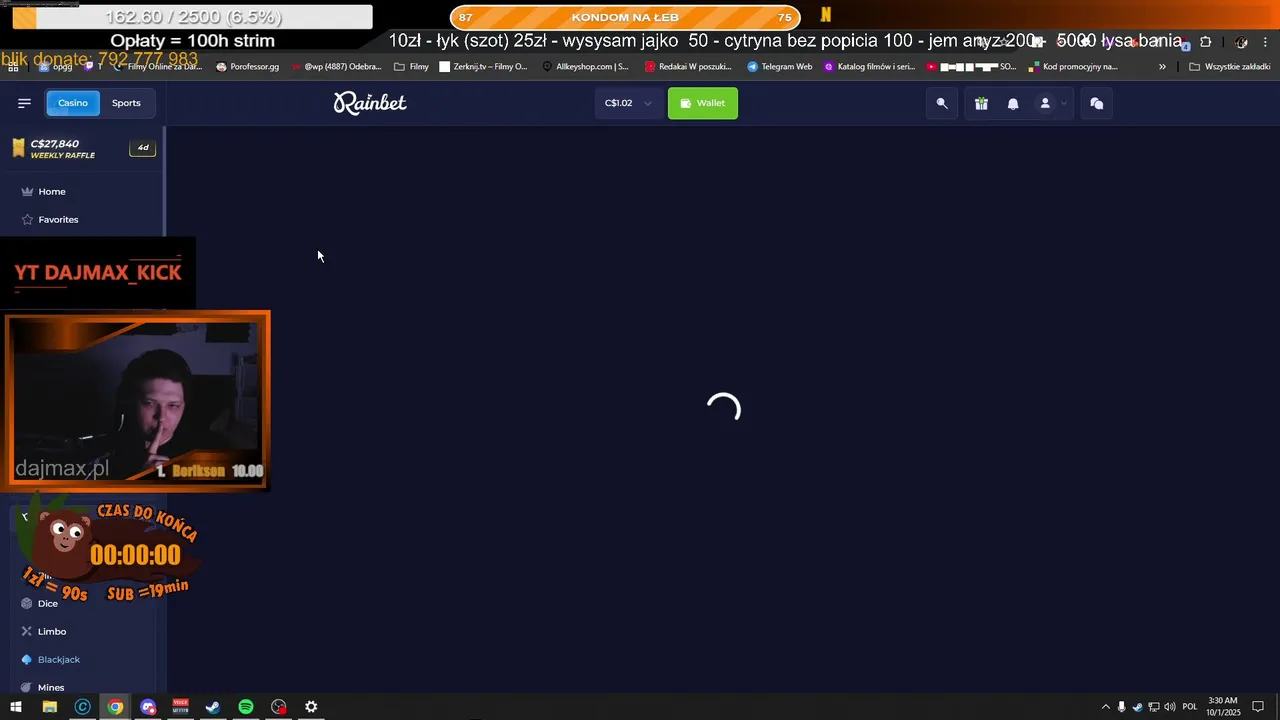Image resolution: width=1280 pixels, height=720 pixels.
Task: Open Chrome three-dot menu
Action: [x=1266, y=42]
